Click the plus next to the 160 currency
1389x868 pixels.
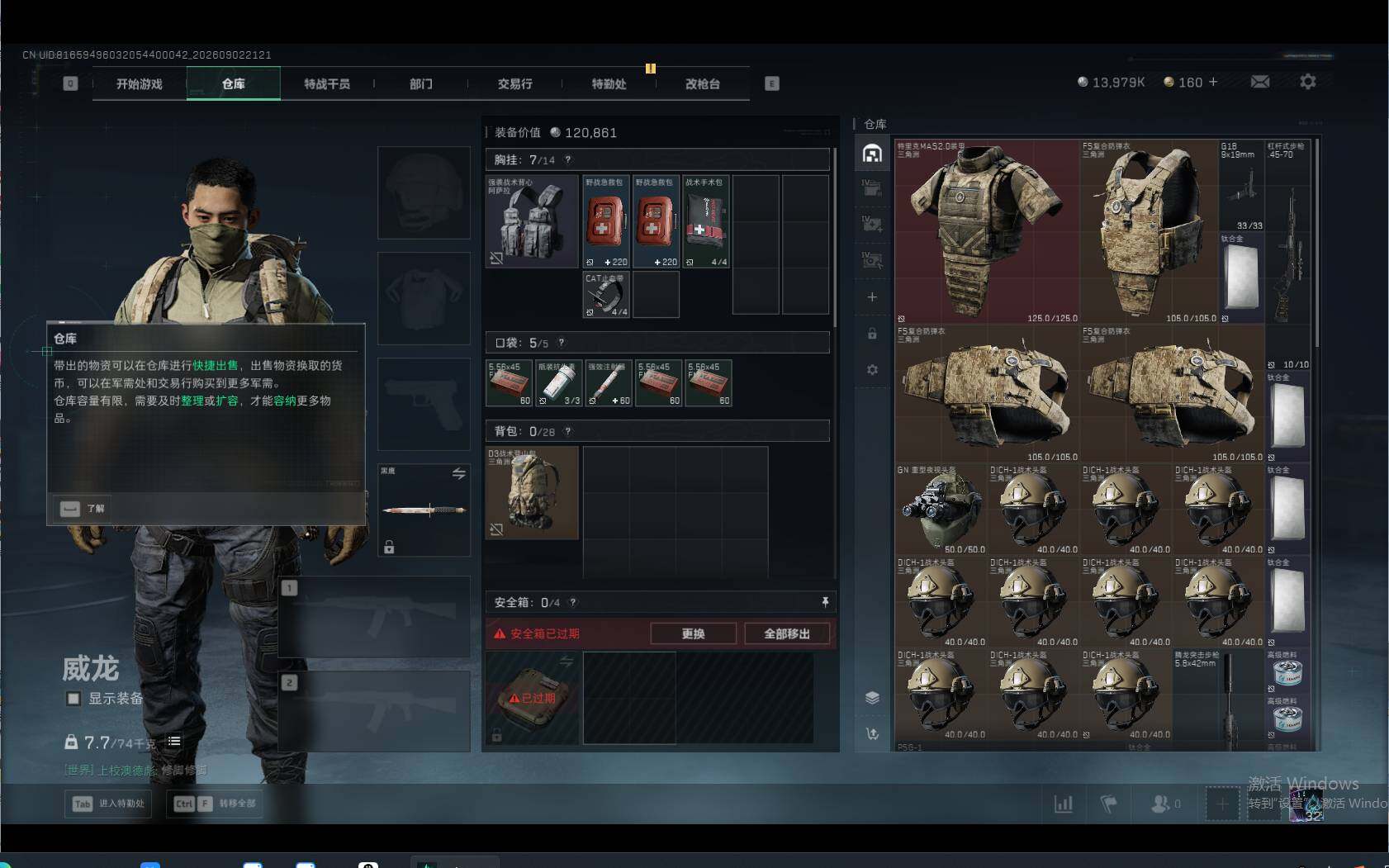click(x=1213, y=82)
